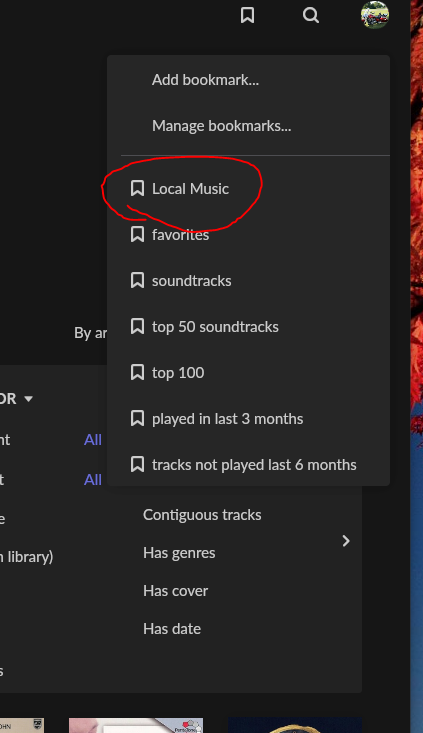Select Has genres filter option

[179, 553]
